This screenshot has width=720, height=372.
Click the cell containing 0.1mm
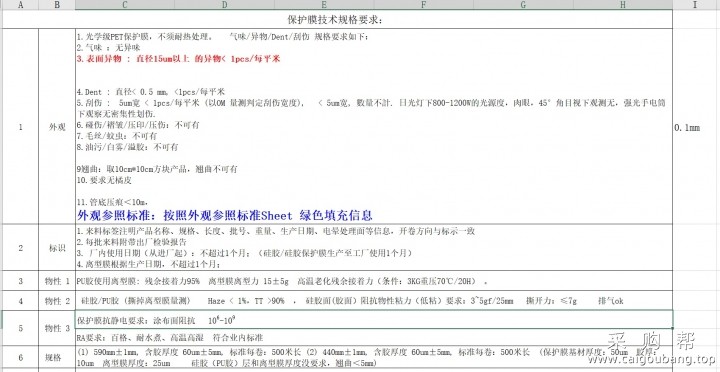(x=695, y=128)
